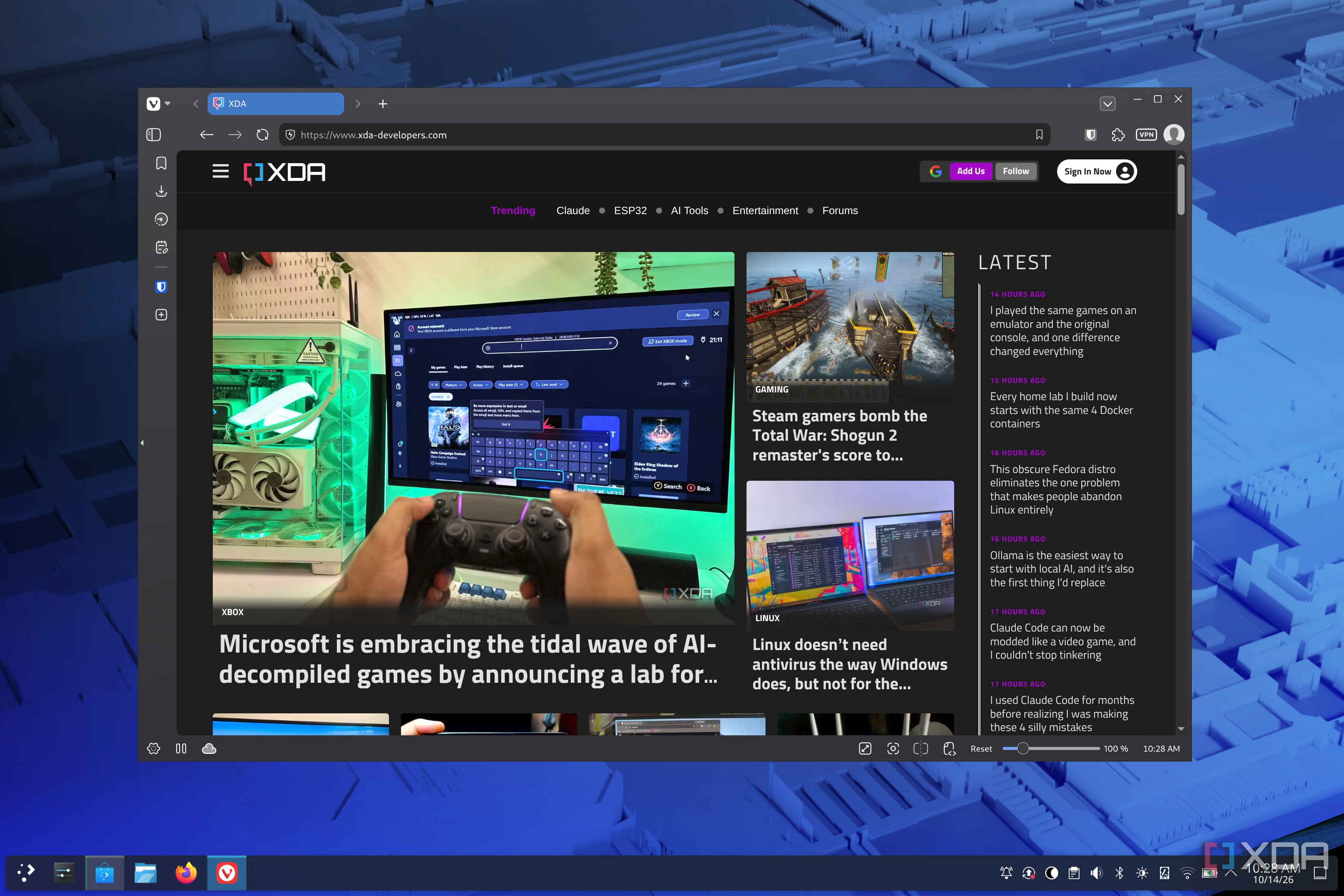Open the sync cloud icon

coord(209,749)
